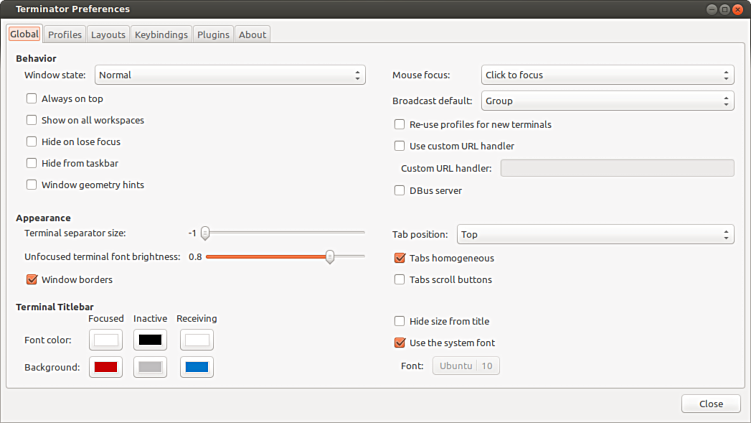Click the Focused font color swatch
This screenshot has width=752, height=423.
tap(106, 340)
